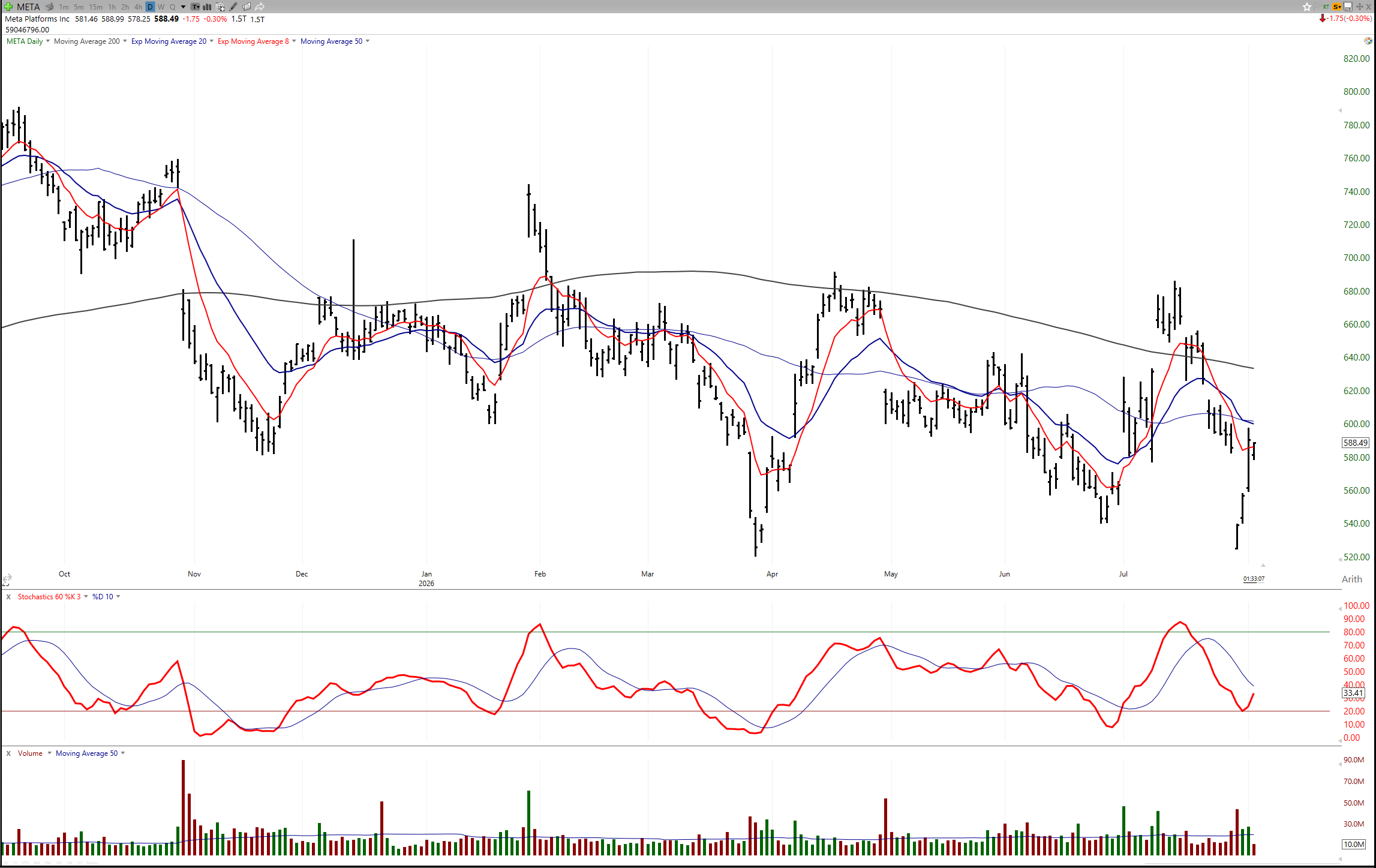The height and width of the screenshot is (868, 1376).
Task: Click the 10.0M volume axis marker
Action: [x=1354, y=845]
